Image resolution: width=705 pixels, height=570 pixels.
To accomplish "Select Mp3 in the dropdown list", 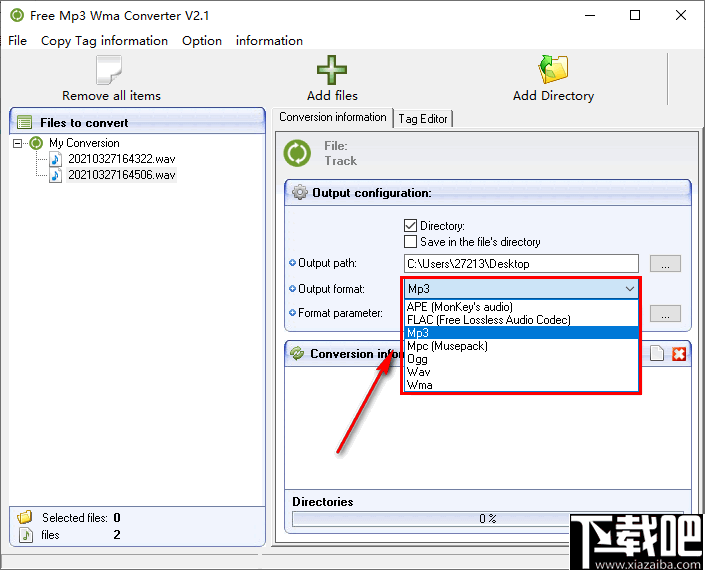I will pos(522,333).
